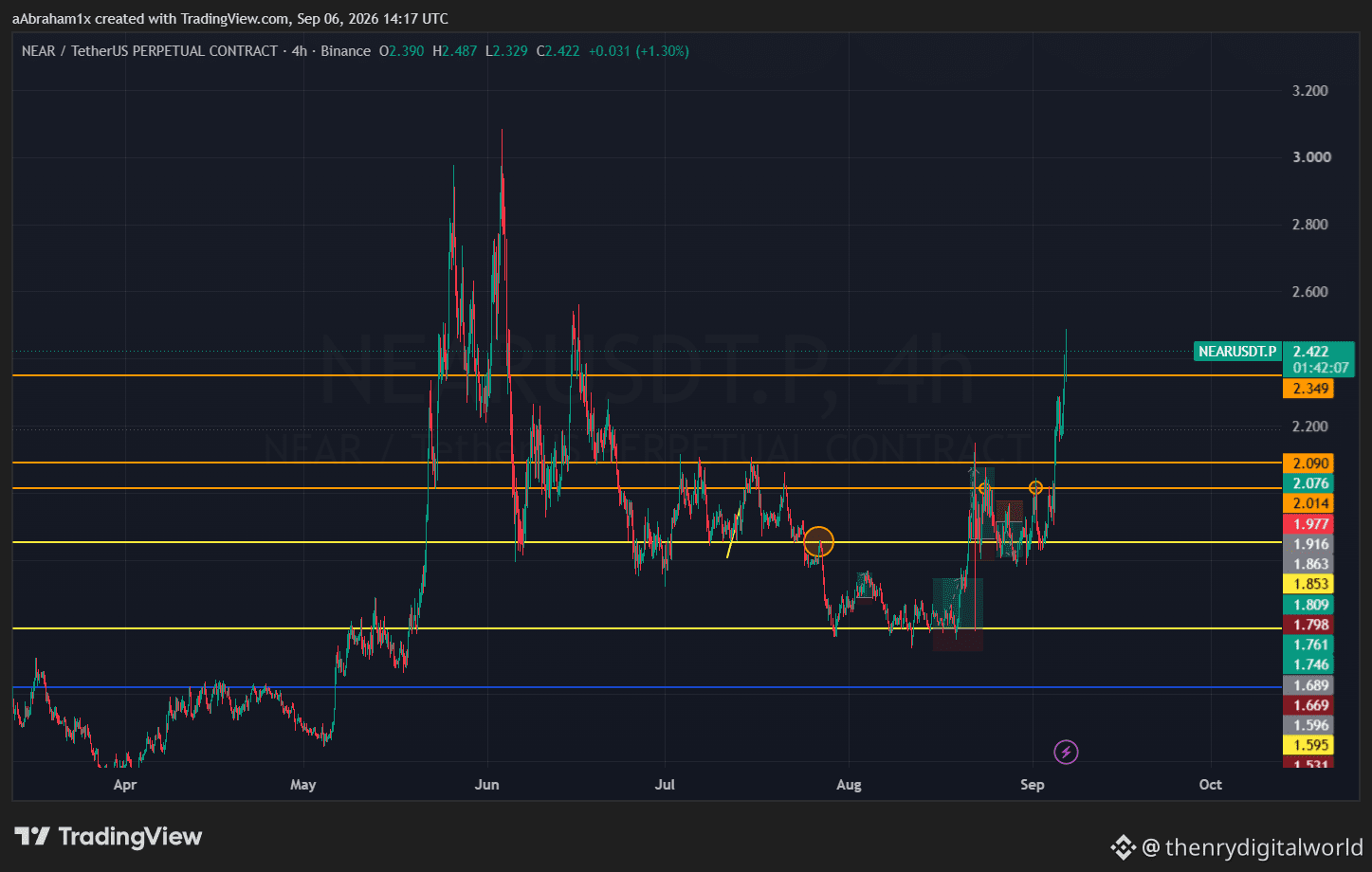The height and width of the screenshot is (872, 1372).
Task: Click the Binance diamond logo icon
Action: [1123, 846]
